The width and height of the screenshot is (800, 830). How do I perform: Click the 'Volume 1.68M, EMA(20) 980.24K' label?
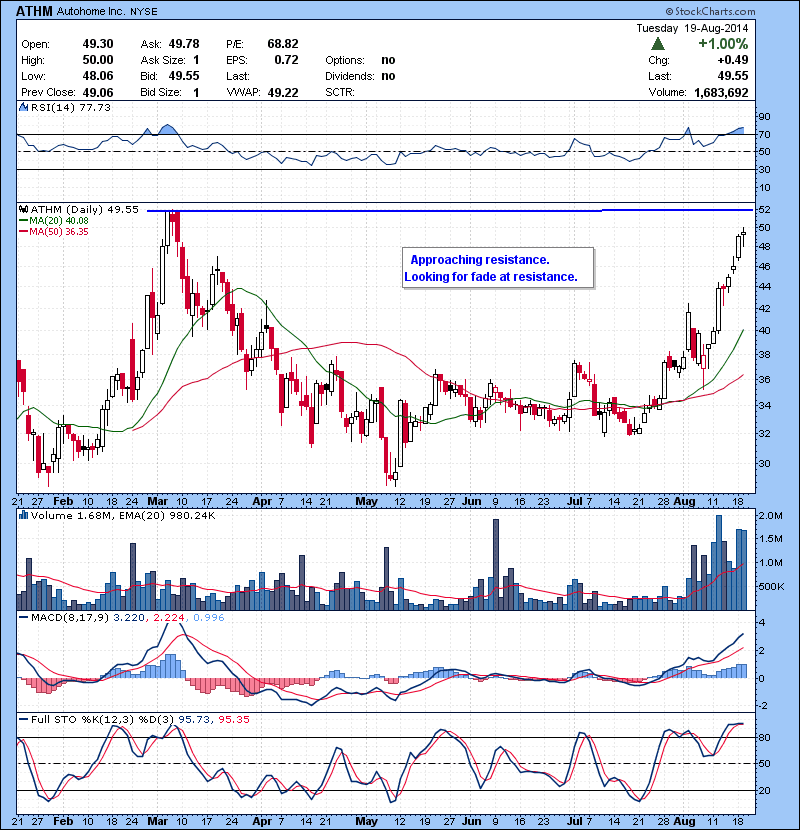click(x=123, y=516)
